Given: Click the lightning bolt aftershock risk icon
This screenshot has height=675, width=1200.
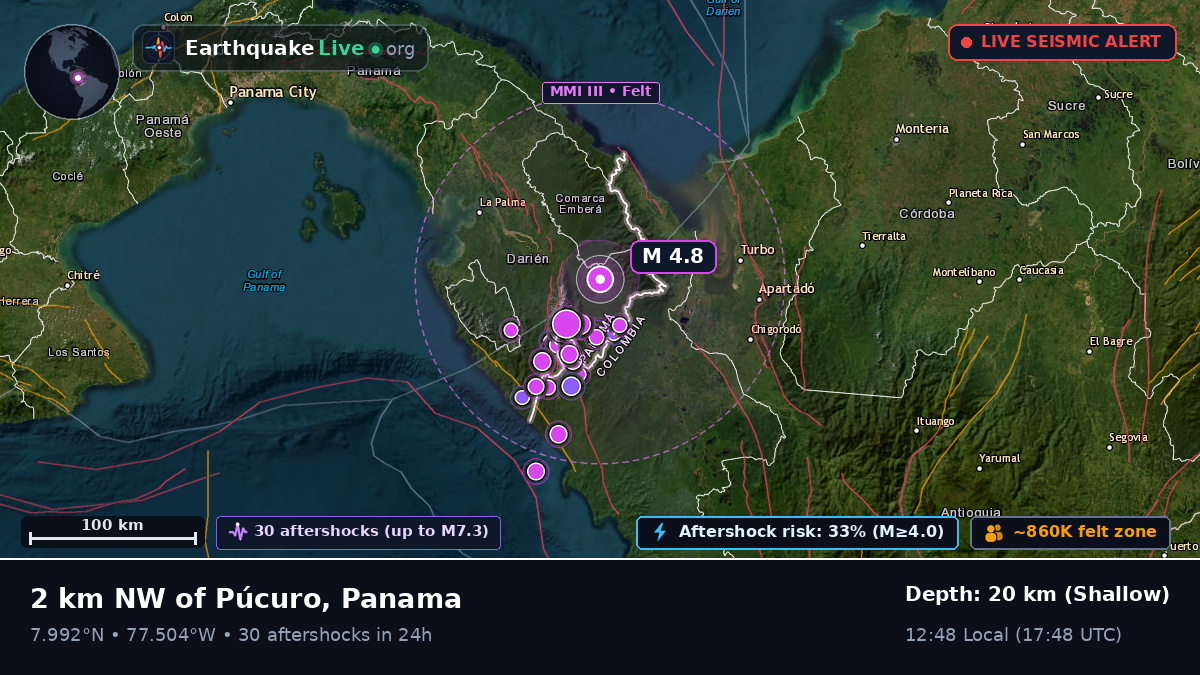Looking at the screenshot, I should (x=659, y=532).
